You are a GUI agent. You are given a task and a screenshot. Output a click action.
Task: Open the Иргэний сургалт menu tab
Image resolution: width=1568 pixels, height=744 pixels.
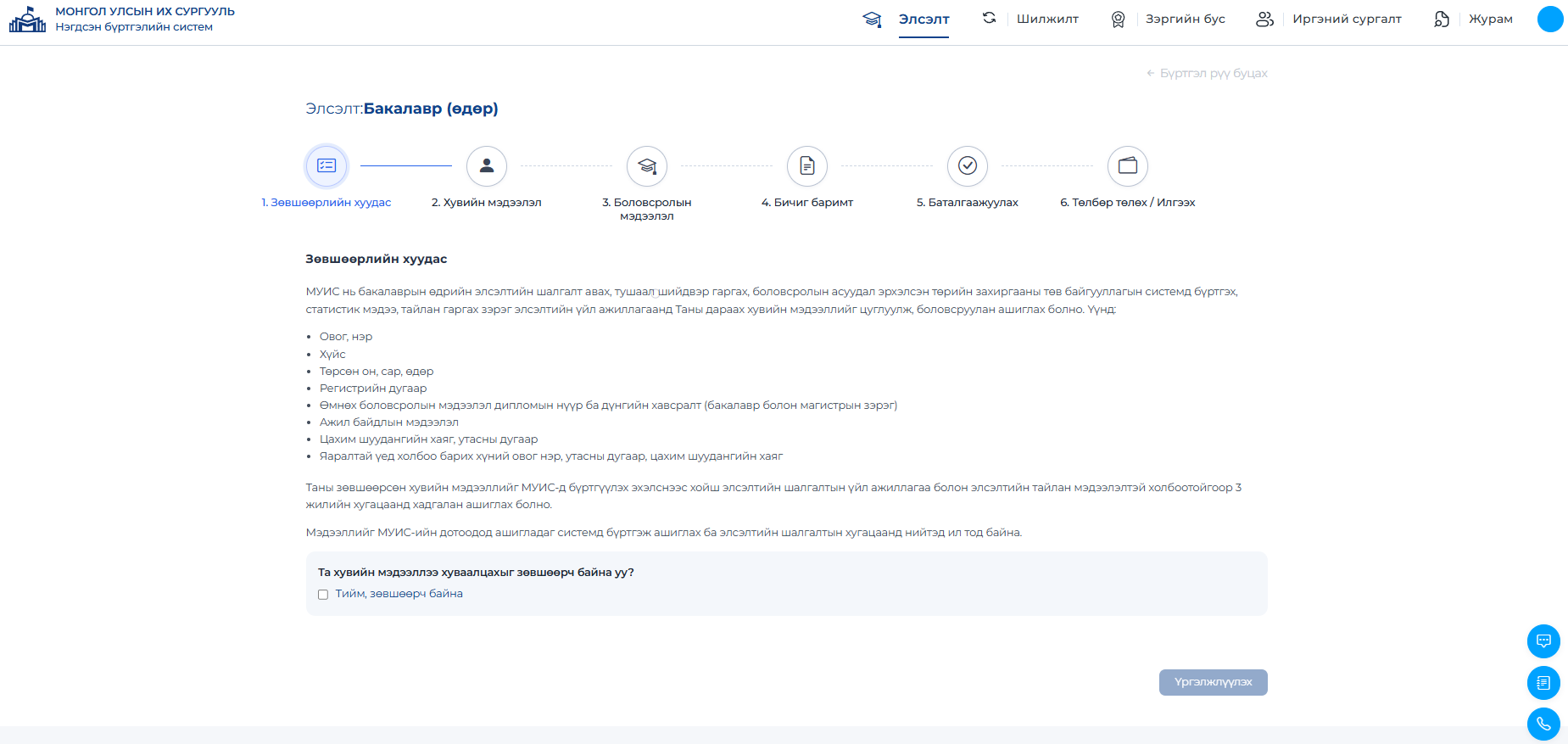click(1347, 19)
